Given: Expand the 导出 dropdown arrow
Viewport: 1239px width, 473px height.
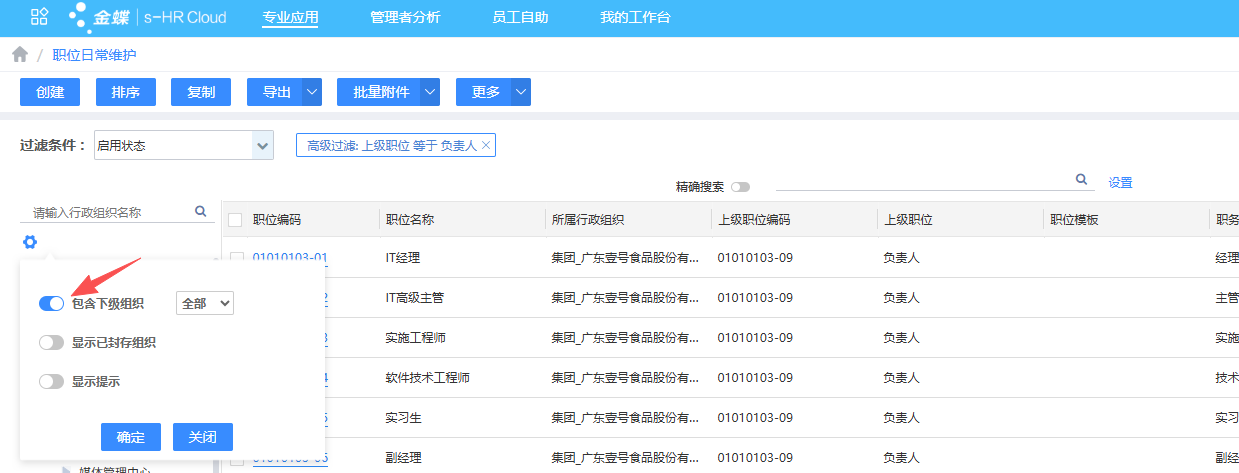Looking at the screenshot, I should point(313,92).
